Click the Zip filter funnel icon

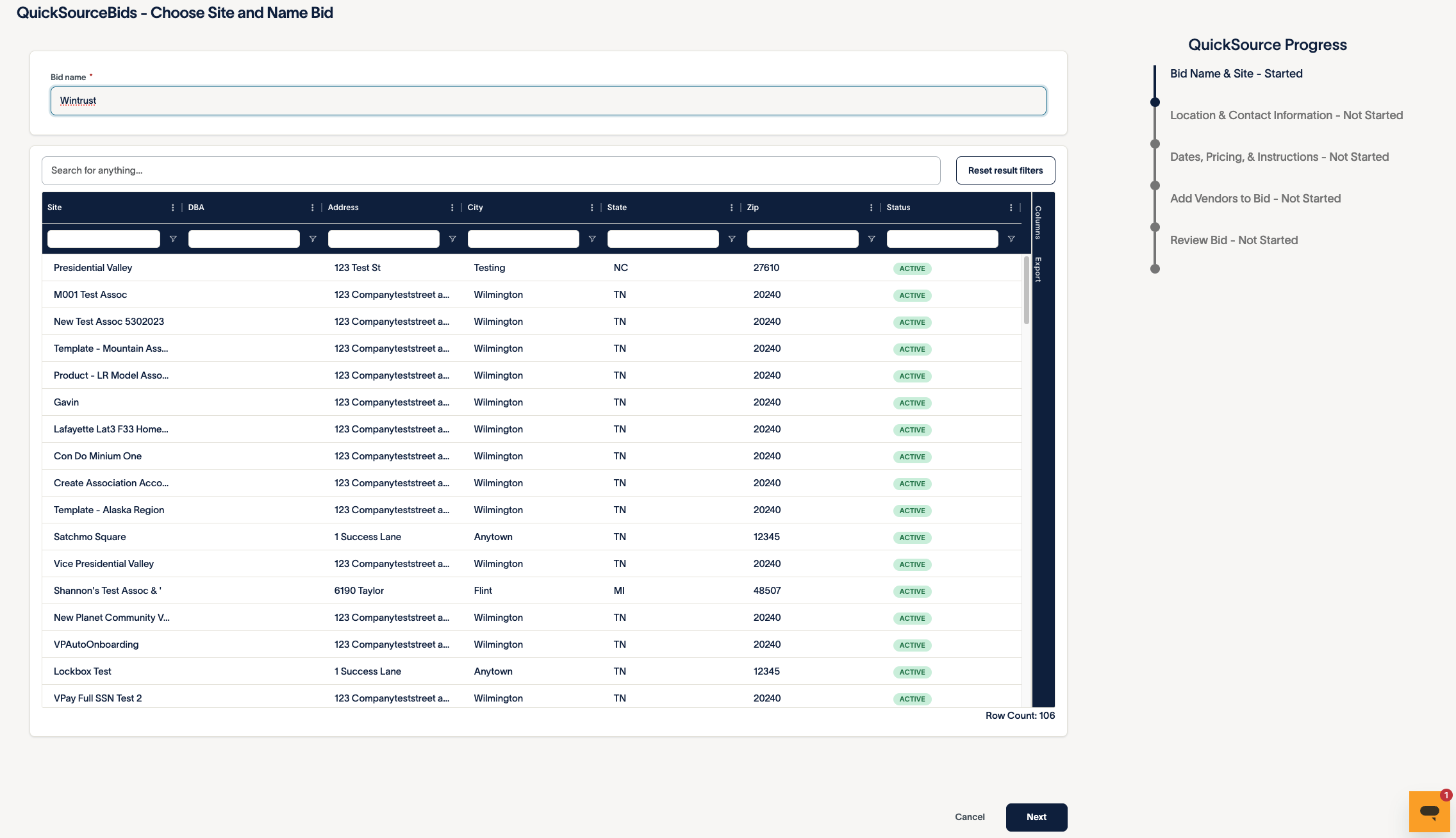[x=872, y=239]
